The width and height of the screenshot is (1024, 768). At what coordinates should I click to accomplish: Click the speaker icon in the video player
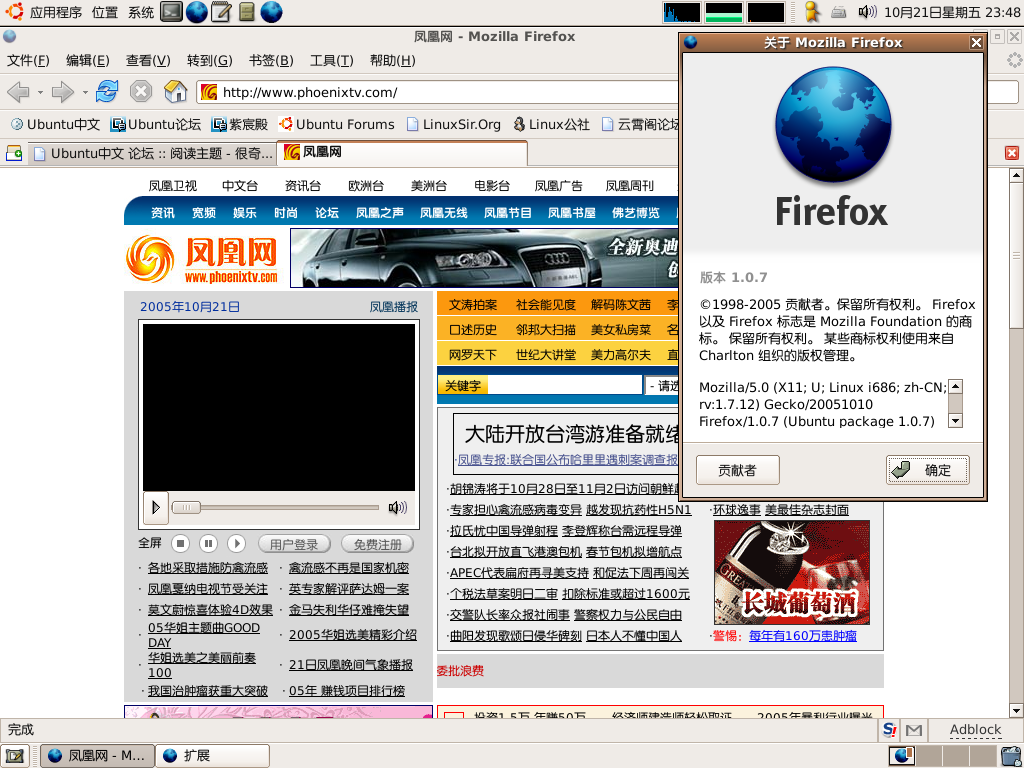point(397,507)
